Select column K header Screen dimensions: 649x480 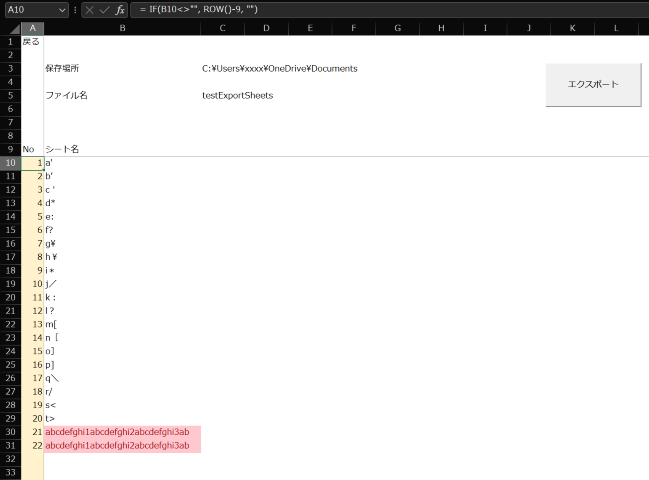coord(572,29)
